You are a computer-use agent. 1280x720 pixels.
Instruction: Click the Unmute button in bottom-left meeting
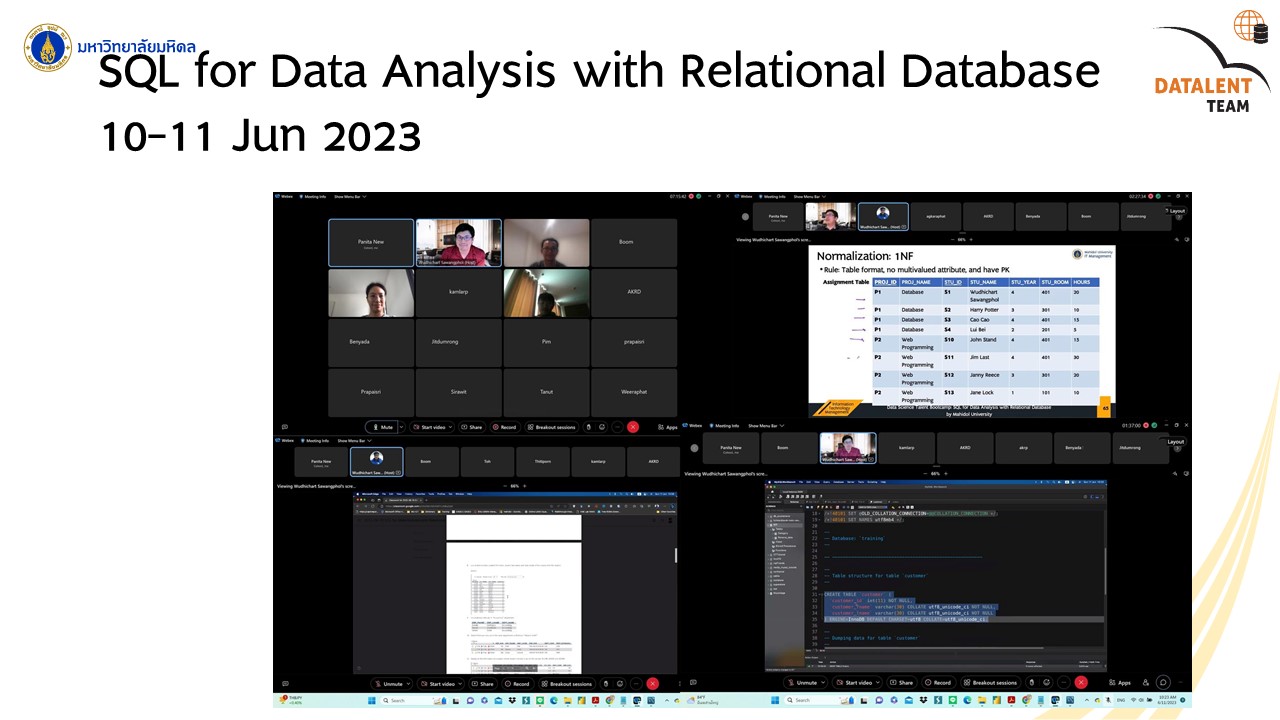click(388, 684)
